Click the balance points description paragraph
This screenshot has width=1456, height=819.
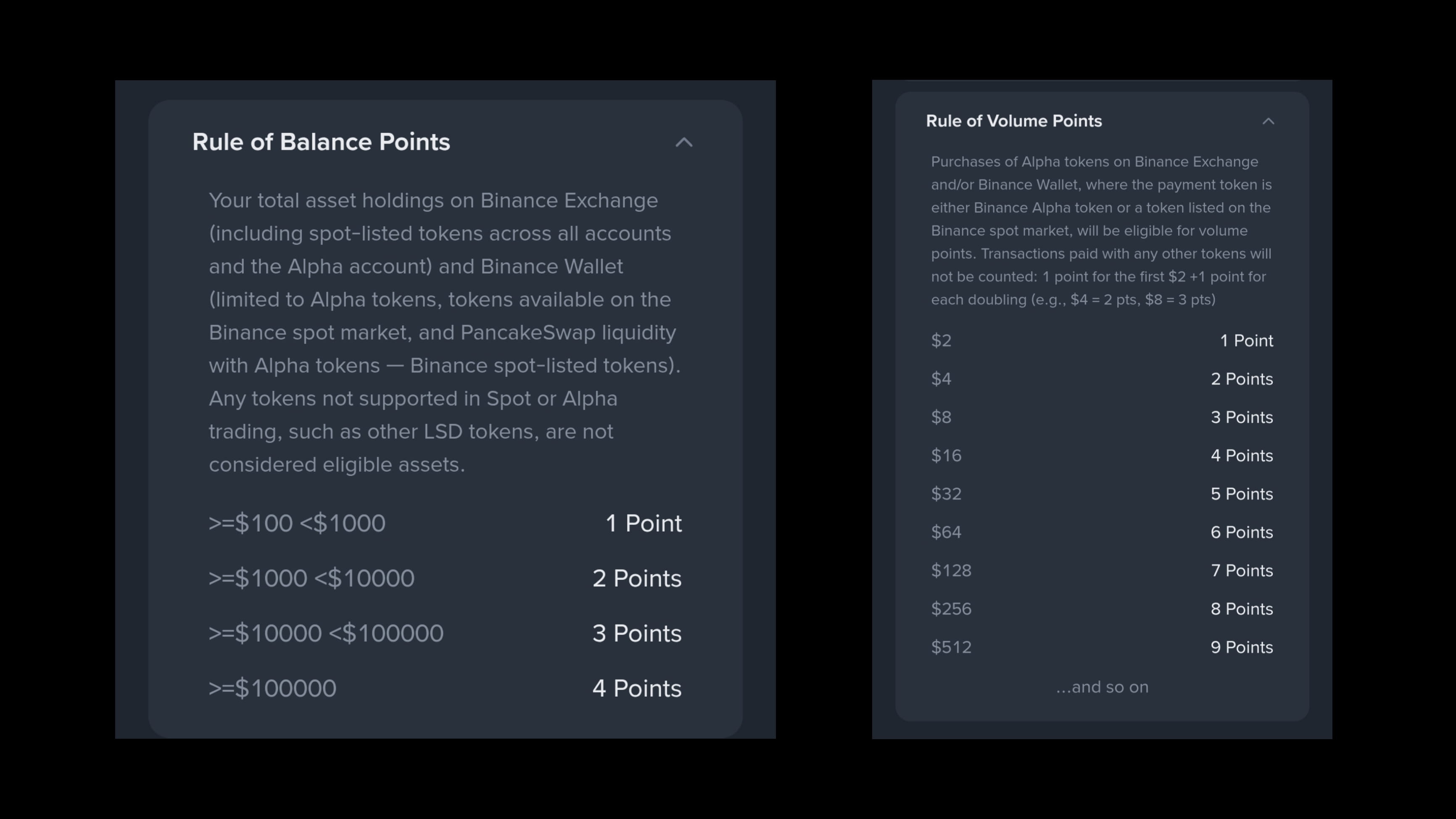tap(444, 332)
